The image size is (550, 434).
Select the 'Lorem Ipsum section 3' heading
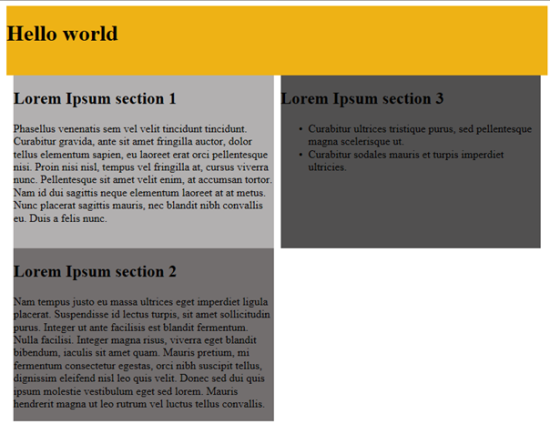coord(362,99)
